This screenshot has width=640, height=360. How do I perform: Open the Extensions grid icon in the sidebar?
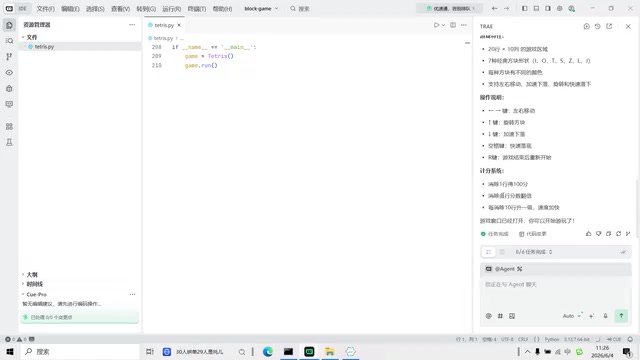9,127
